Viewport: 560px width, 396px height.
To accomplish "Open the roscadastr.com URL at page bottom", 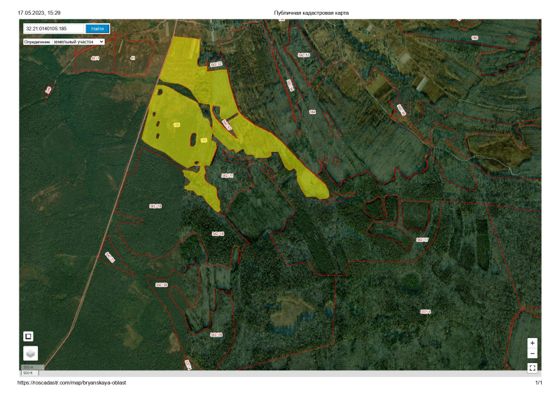I will (72, 382).
